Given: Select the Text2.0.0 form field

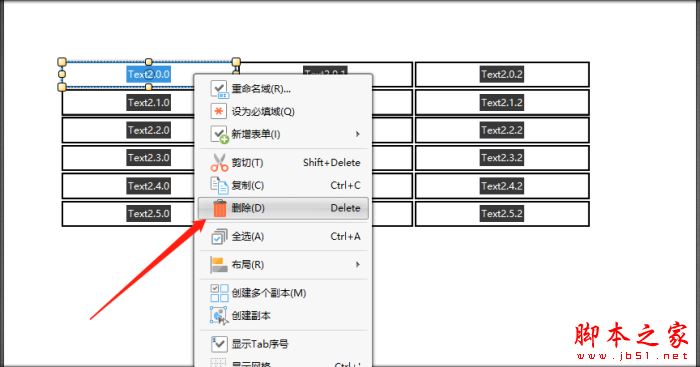Looking at the screenshot, I should (149, 74).
